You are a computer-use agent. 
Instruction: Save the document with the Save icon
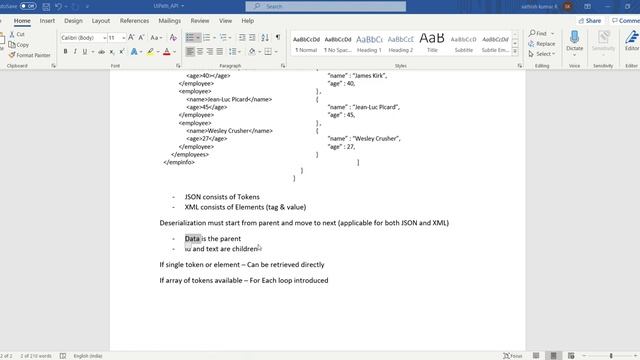pos(46,7)
